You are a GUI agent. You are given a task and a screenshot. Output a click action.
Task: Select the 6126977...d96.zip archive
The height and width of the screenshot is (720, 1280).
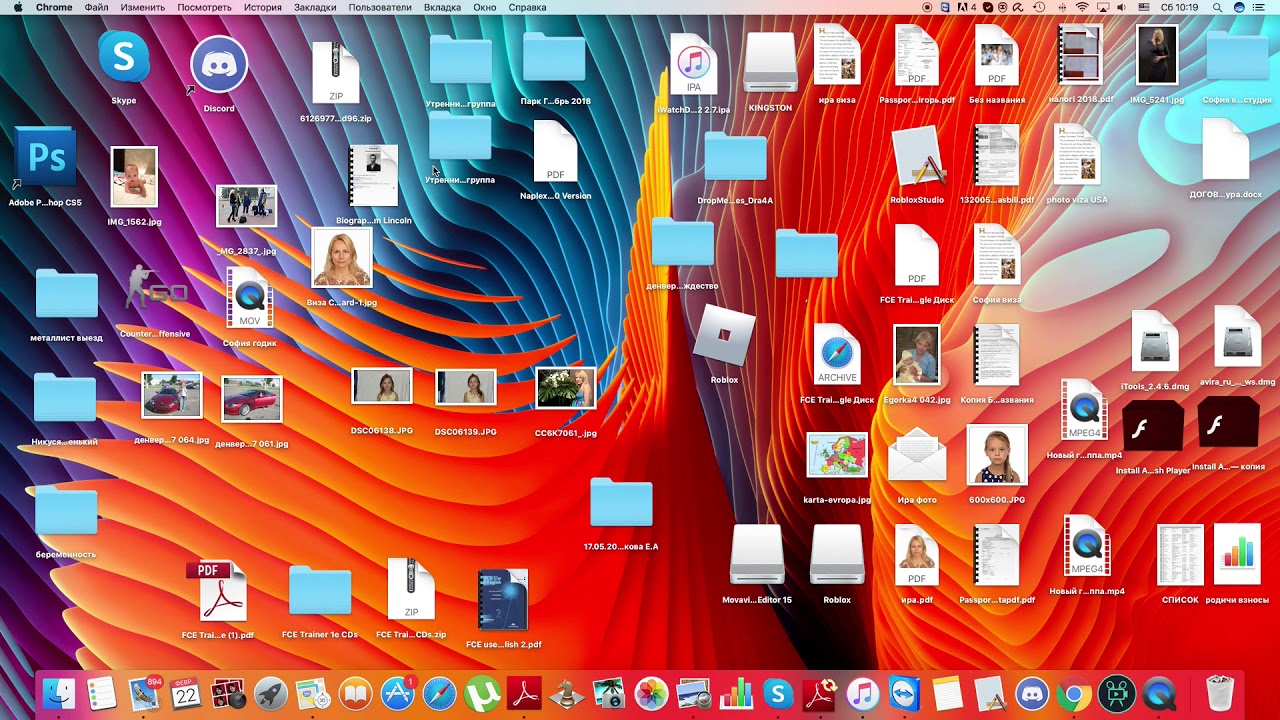pos(336,73)
